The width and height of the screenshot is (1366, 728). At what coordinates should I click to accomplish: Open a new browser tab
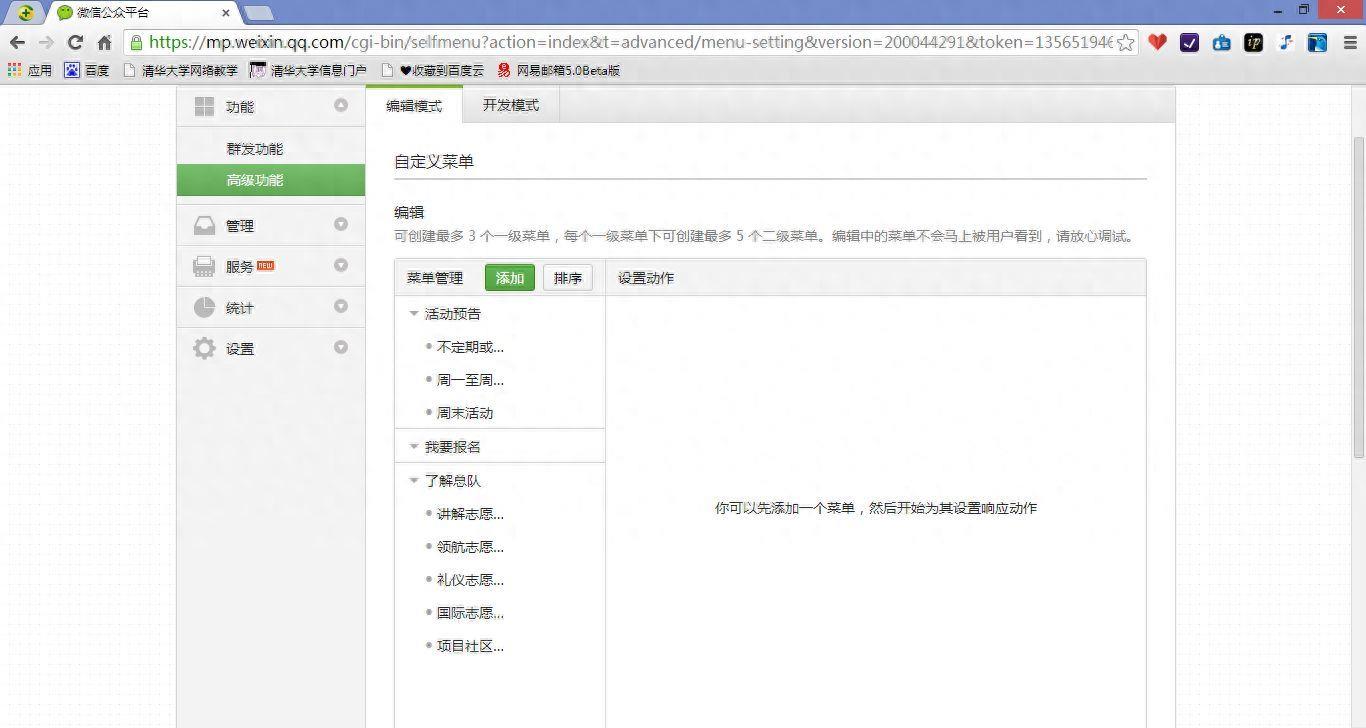258,12
